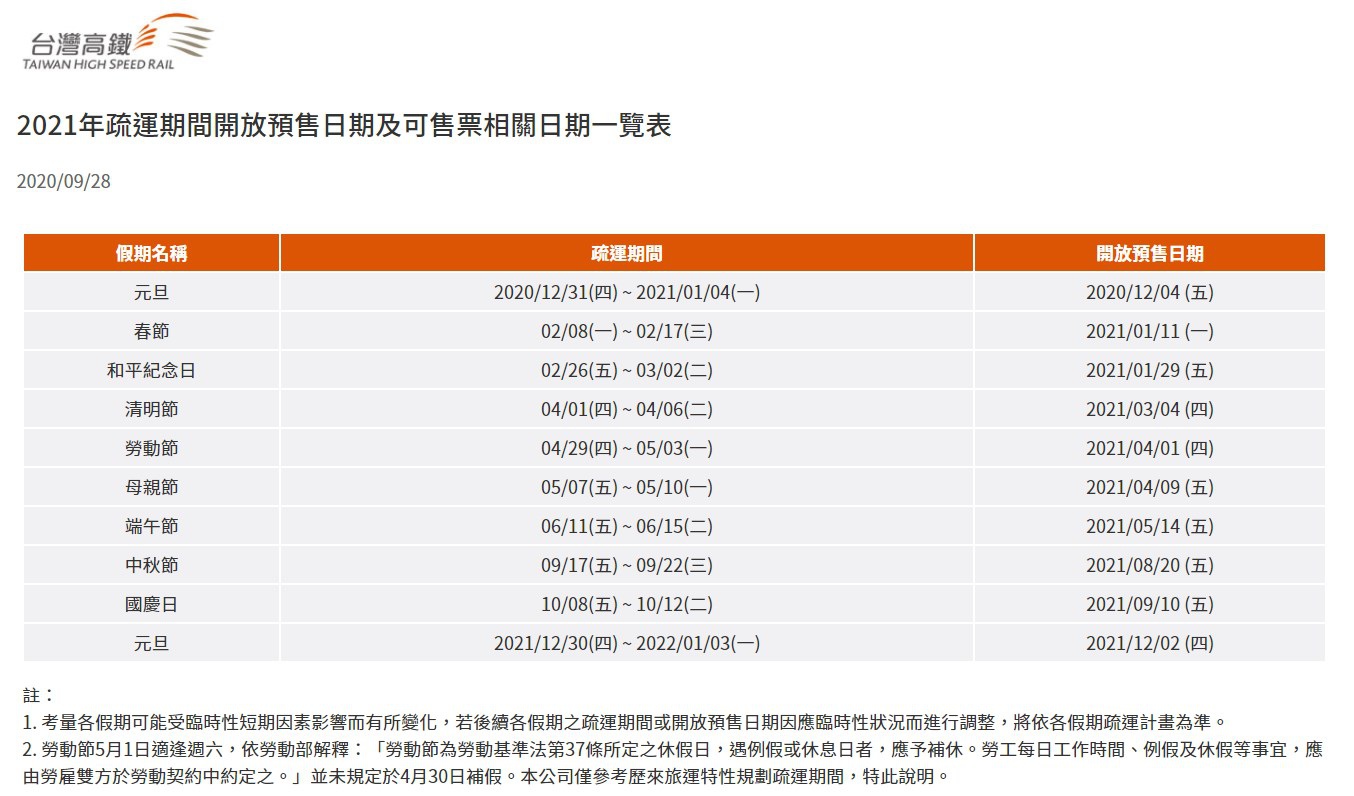Click presale date 2020/12/04 (五)
The height and width of the screenshot is (796, 1354).
1150,292
